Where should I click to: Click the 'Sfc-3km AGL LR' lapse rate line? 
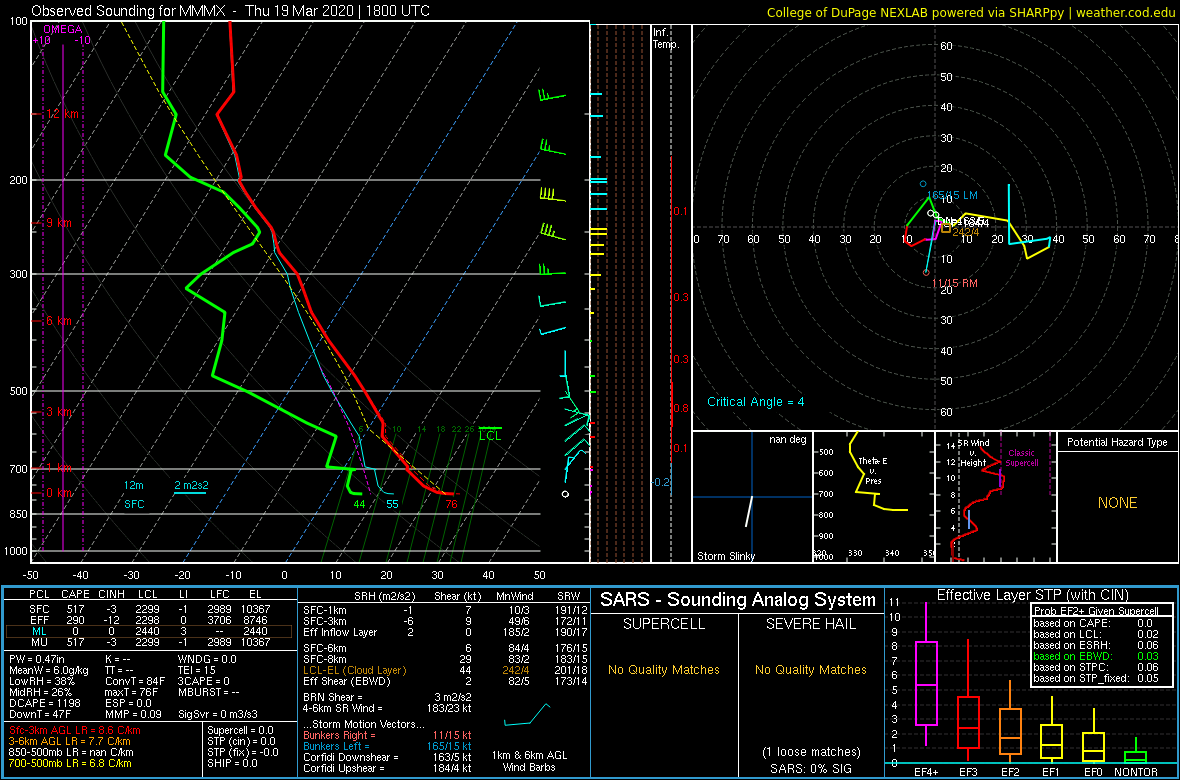(75, 730)
